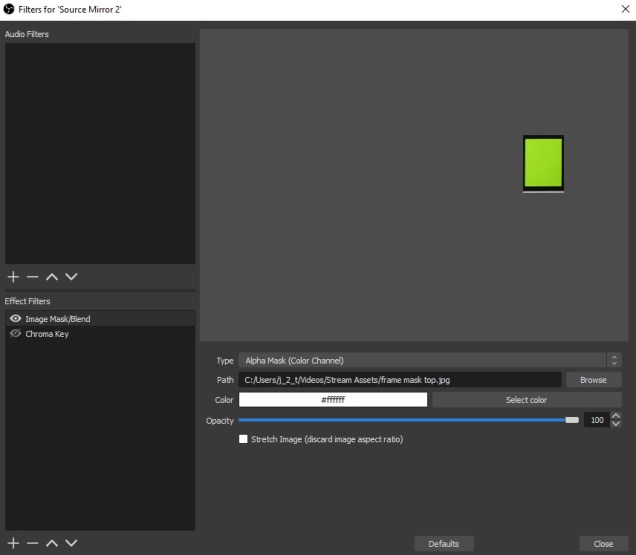Select Chroma Key in the Effect Filters list
636x555 pixels.
47,334
